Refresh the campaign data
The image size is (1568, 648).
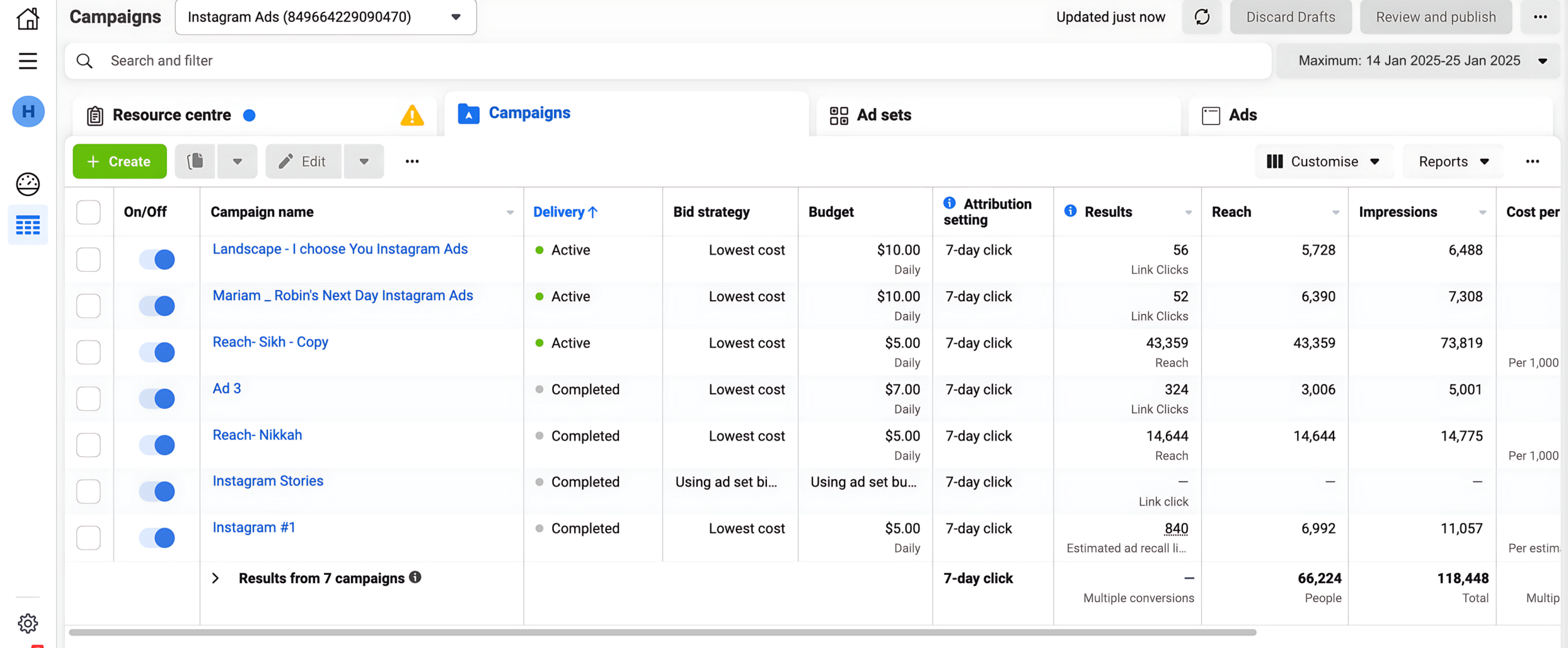(1202, 17)
